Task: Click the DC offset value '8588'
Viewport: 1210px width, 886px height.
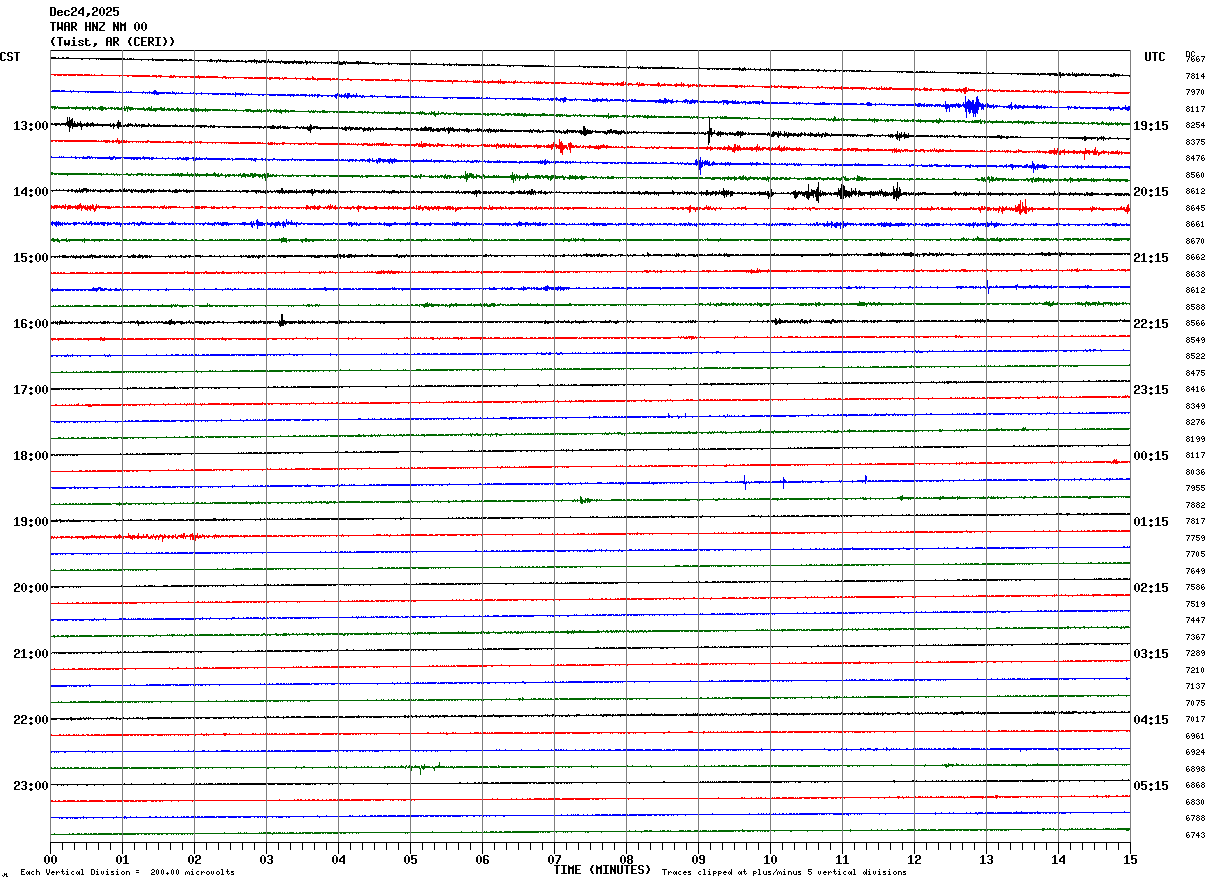Action: click(x=1195, y=307)
